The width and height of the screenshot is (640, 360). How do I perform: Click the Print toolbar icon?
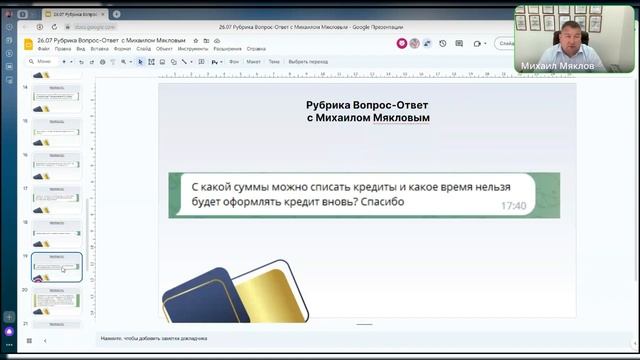pyautogui.click(x=102, y=62)
